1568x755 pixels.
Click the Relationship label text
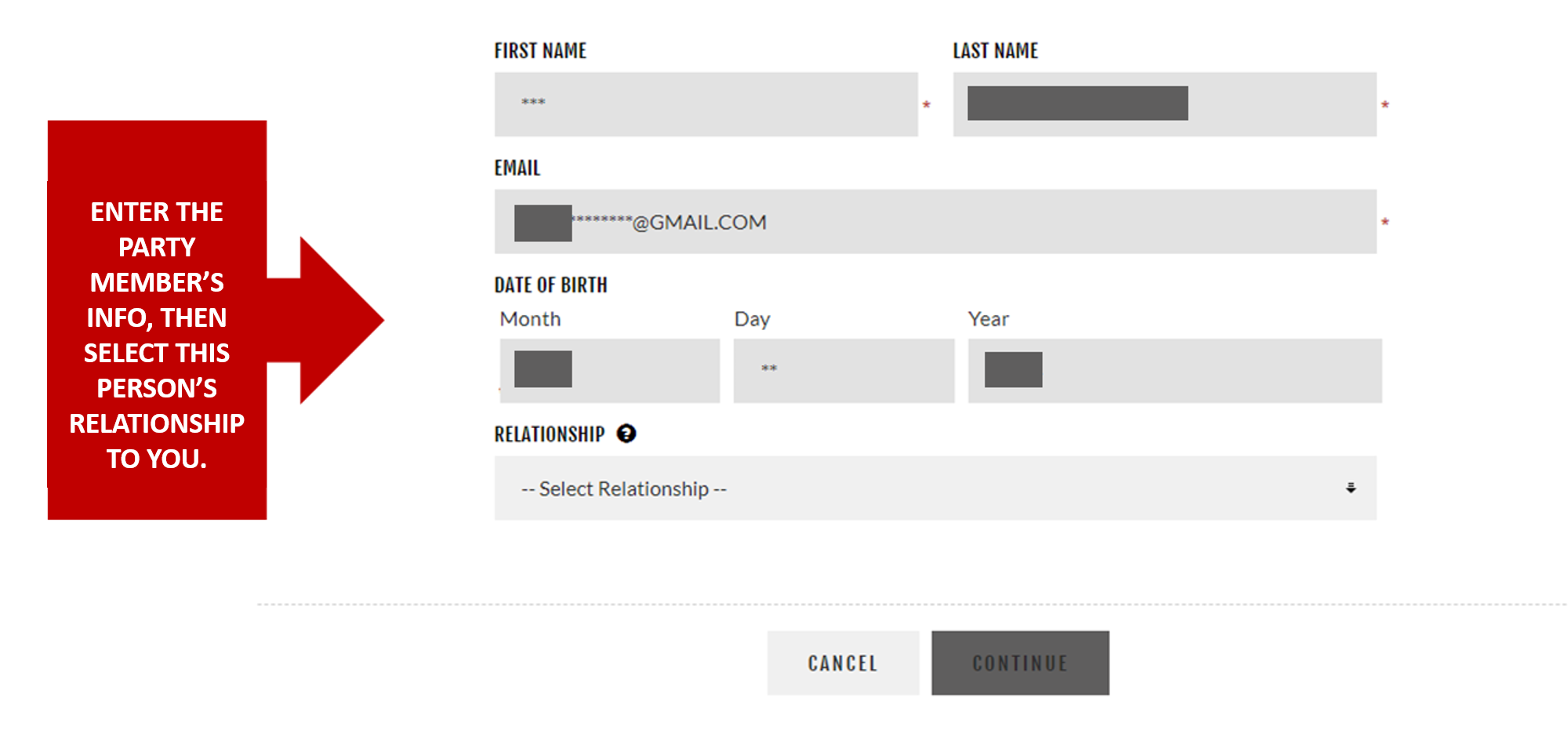(x=550, y=434)
